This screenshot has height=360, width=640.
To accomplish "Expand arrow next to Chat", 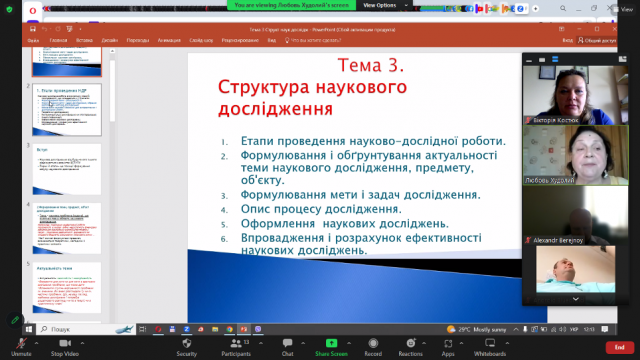I will pos(303,343).
